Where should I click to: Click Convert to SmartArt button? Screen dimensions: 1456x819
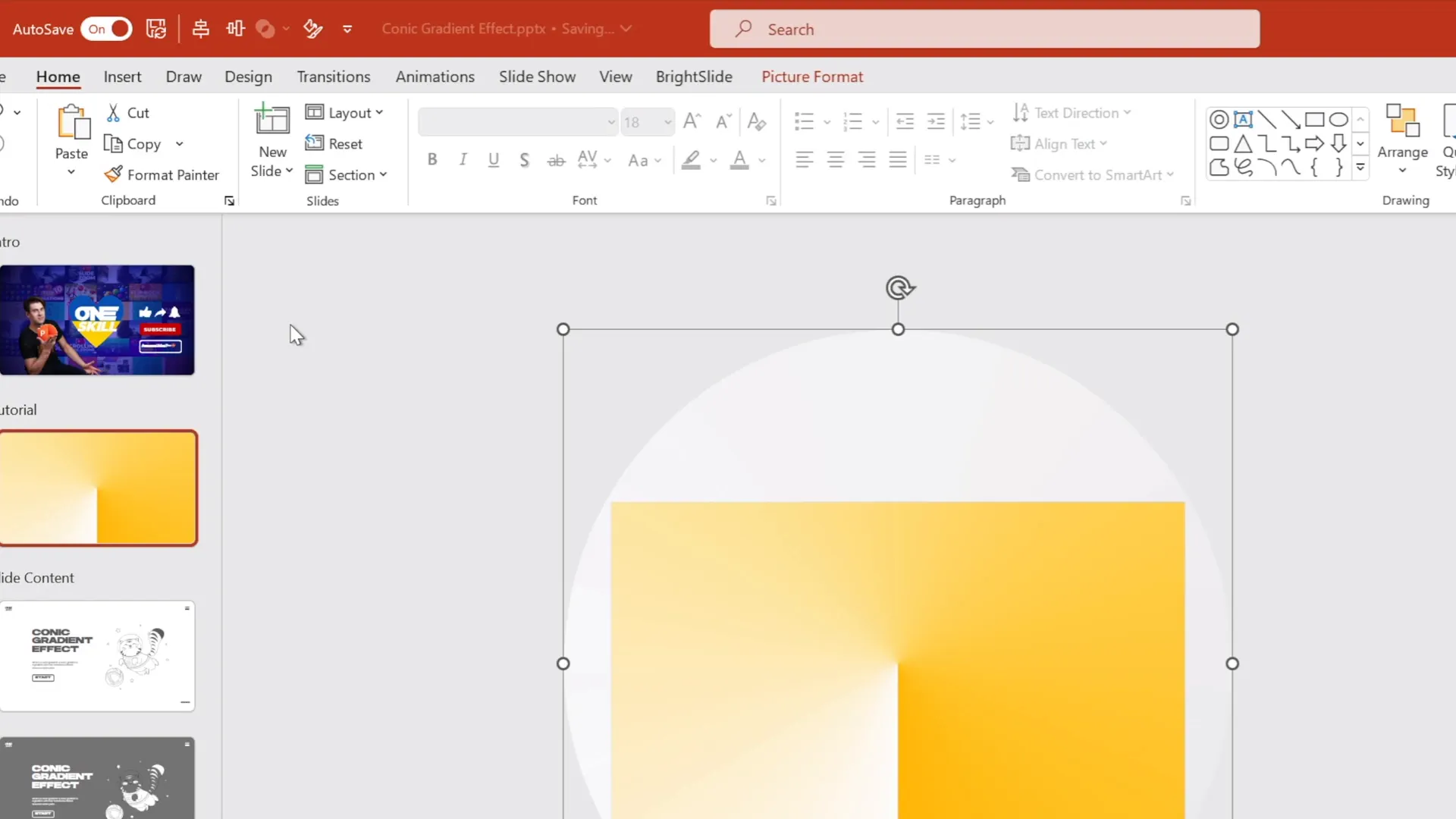[1092, 175]
